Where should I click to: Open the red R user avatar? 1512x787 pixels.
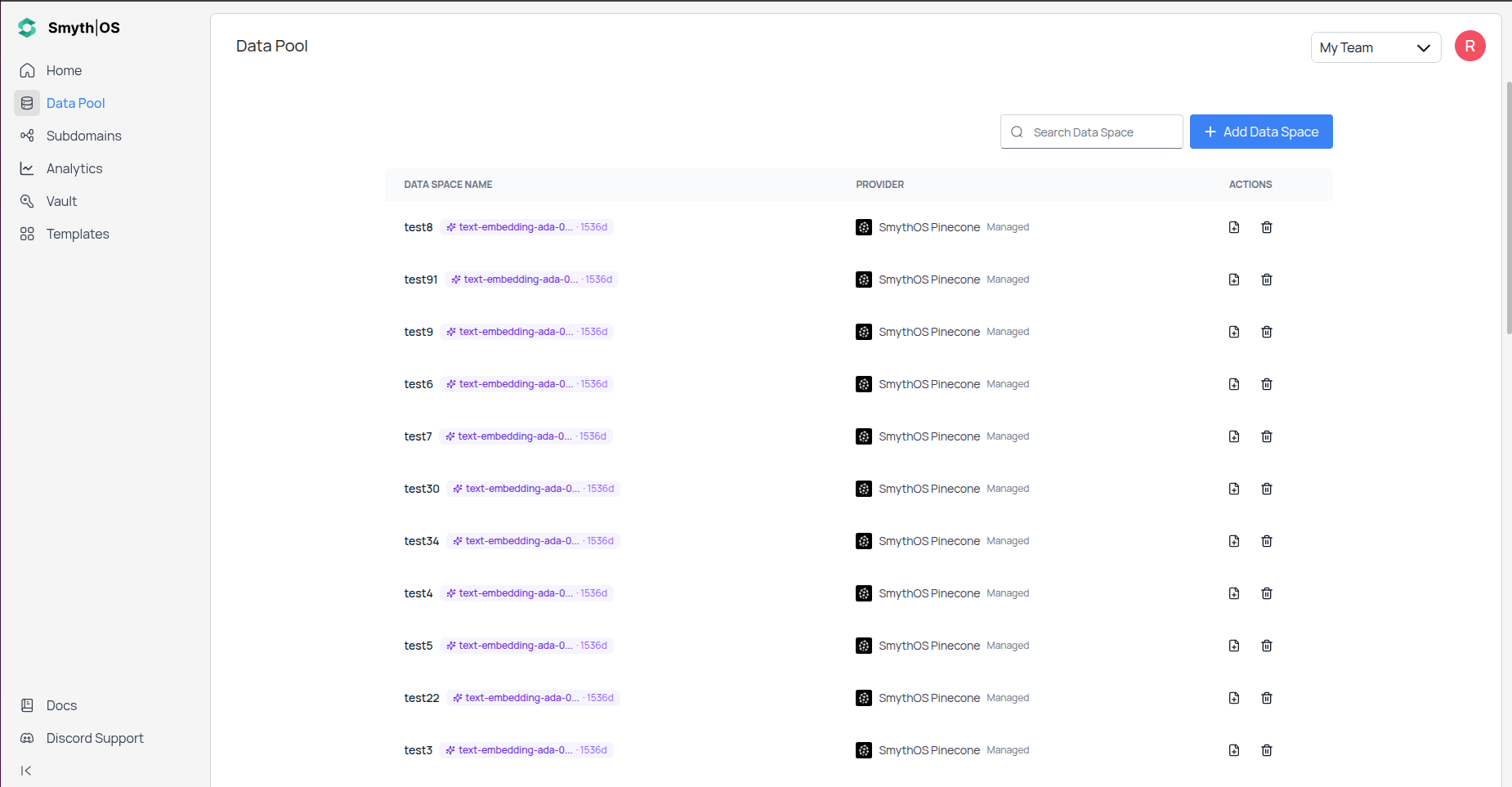point(1470,47)
